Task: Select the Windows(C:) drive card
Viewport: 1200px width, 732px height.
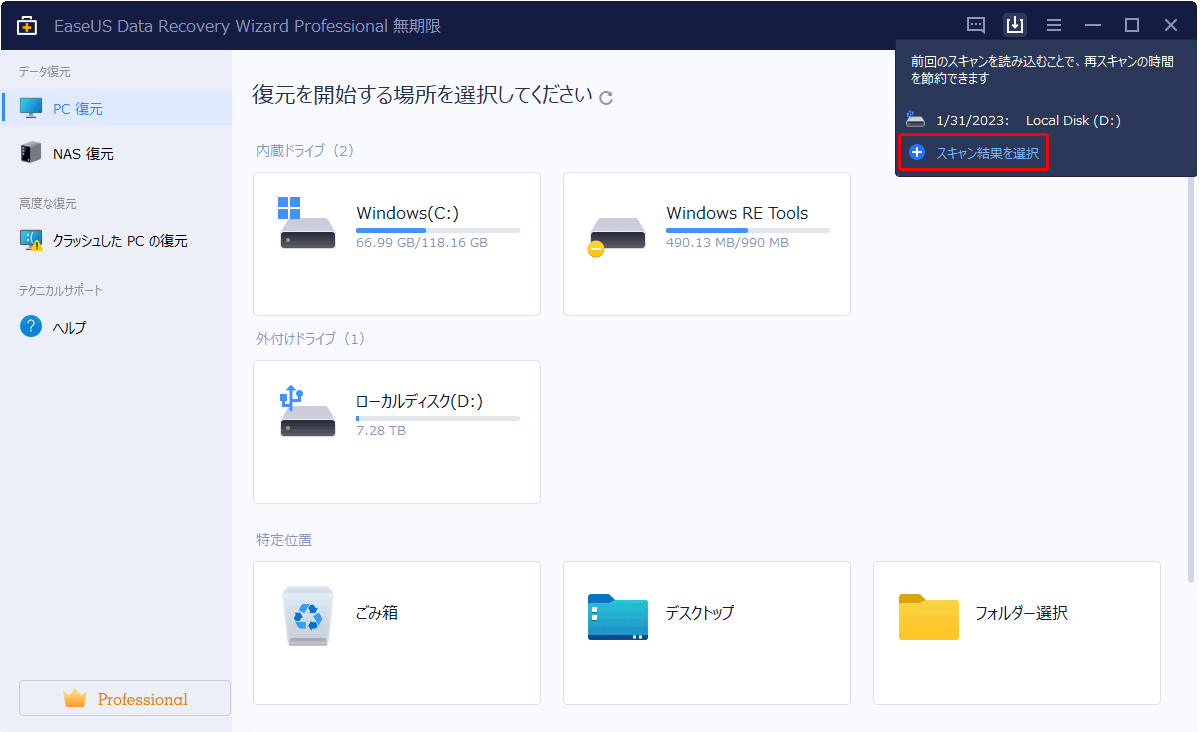Action: (397, 244)
